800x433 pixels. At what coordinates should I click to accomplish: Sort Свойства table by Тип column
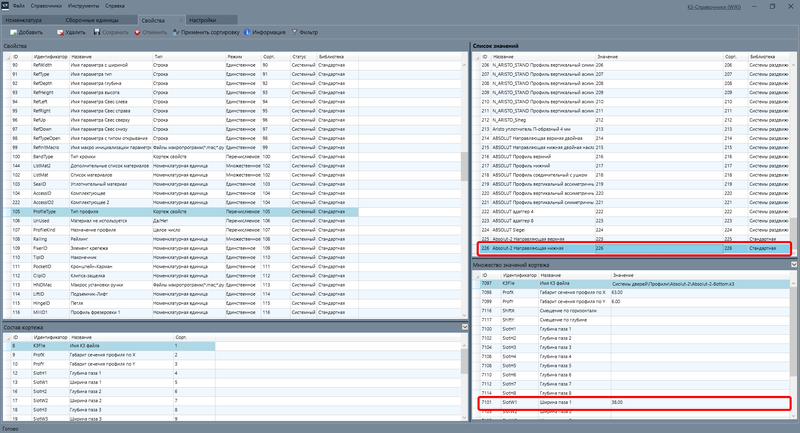188,57
